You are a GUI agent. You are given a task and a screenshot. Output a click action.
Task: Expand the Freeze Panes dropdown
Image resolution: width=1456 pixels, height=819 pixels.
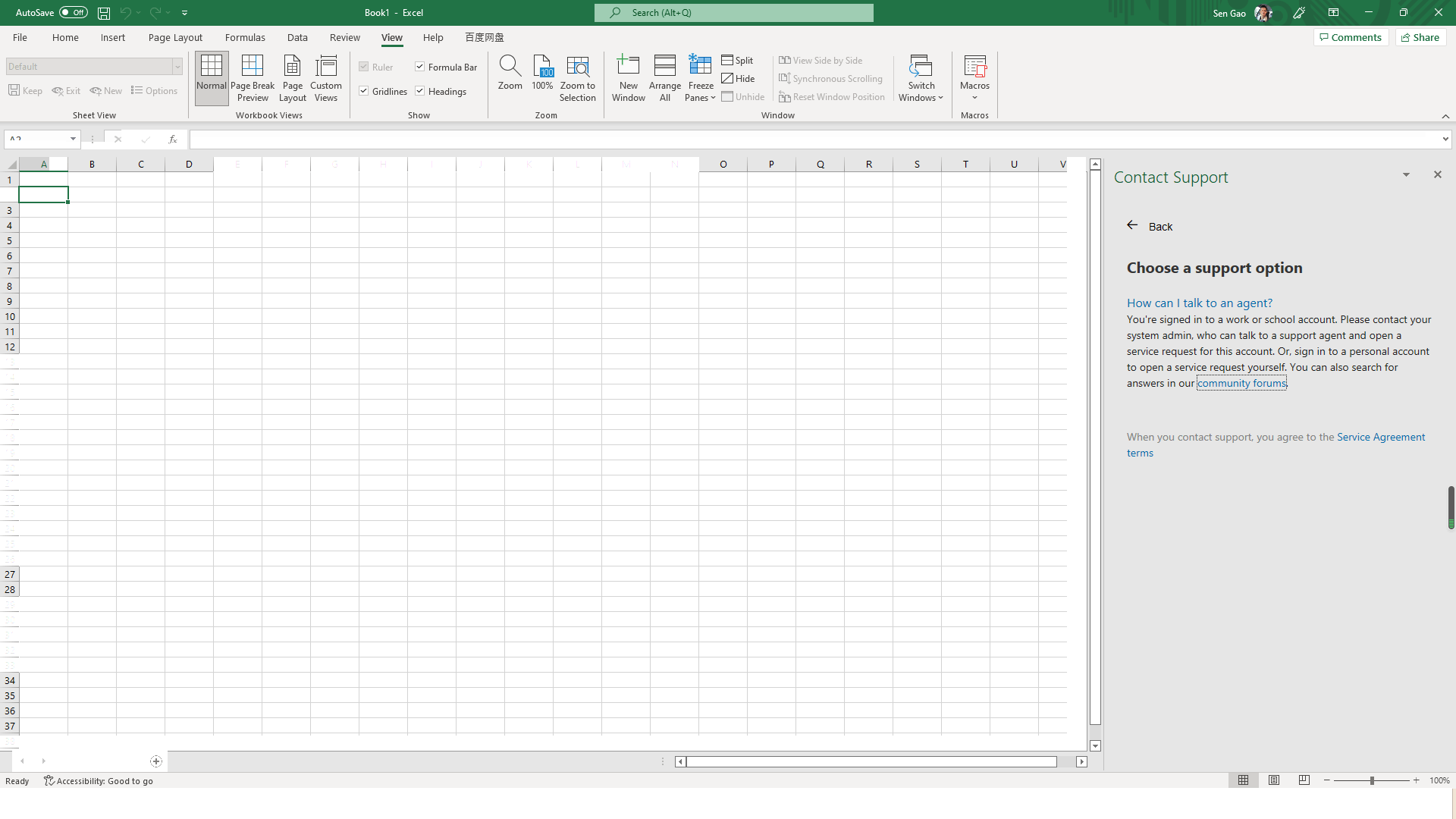[x=713, y=96]
